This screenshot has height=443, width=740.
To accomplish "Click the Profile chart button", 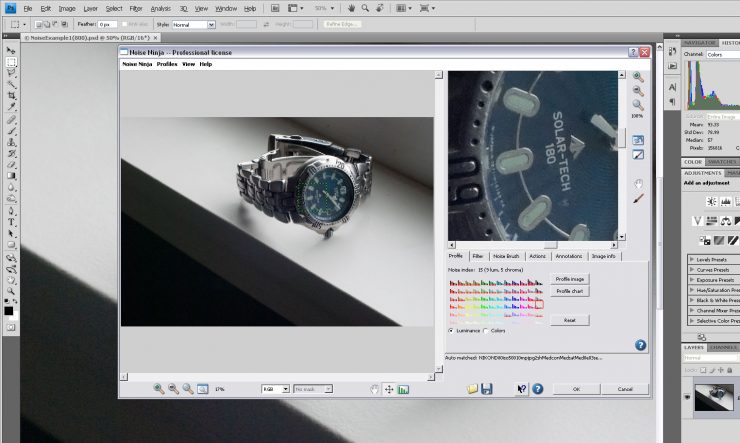I will 570,292.
